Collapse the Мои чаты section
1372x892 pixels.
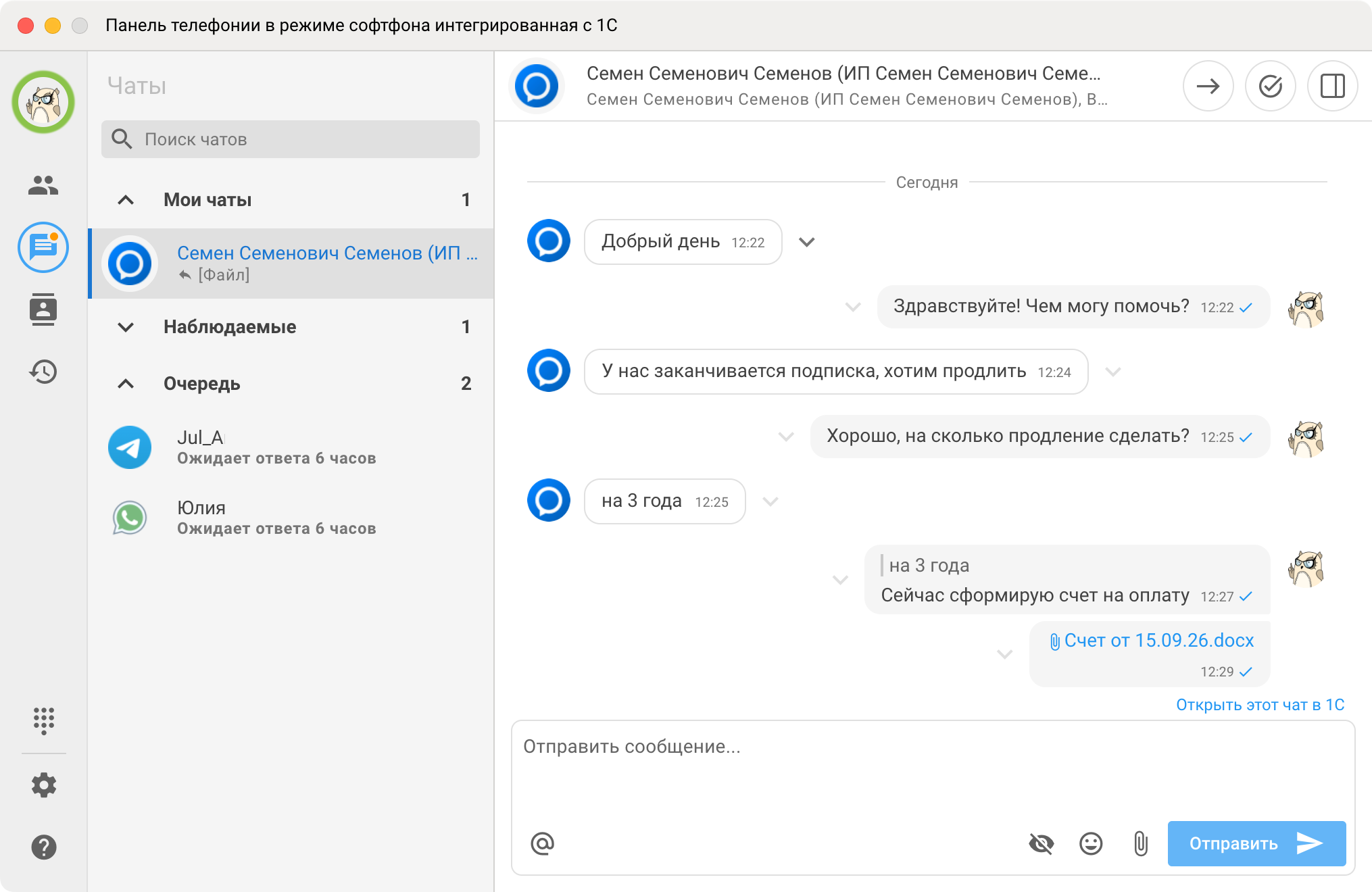point(126,200)
